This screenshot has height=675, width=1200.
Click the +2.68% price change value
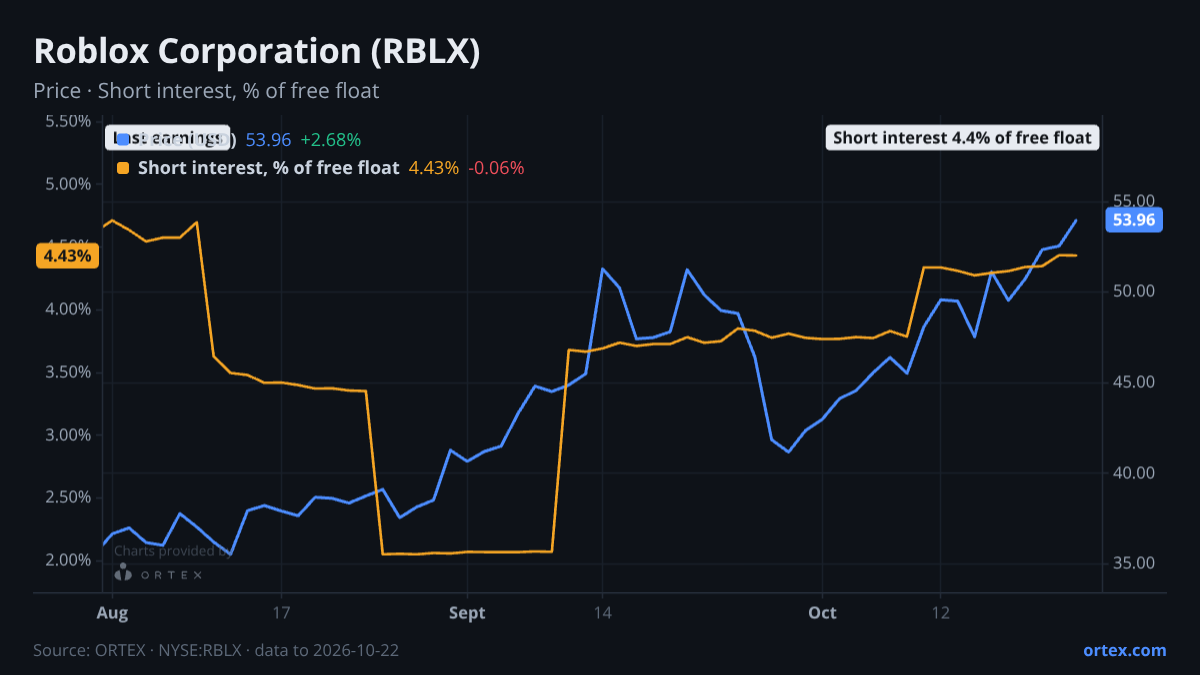tap(331, 139)
